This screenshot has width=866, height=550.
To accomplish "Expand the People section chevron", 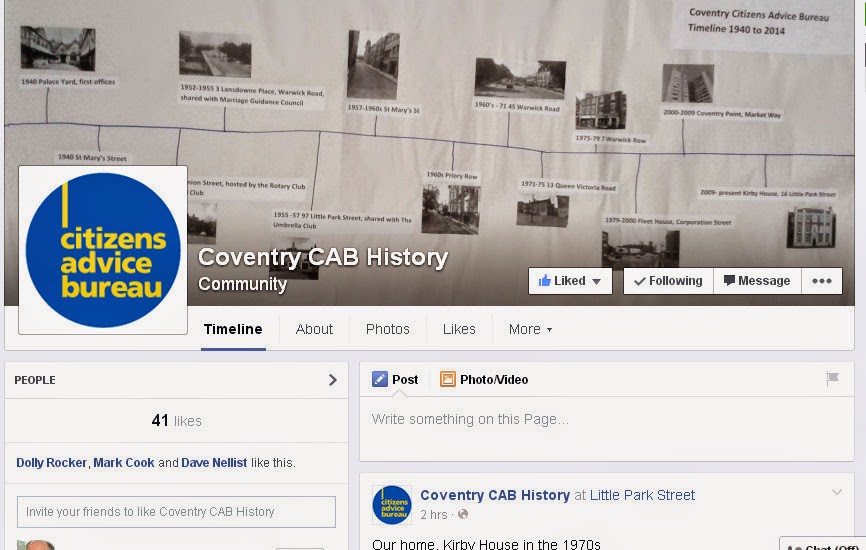I will pyautogui.click(x=332, y=380).
